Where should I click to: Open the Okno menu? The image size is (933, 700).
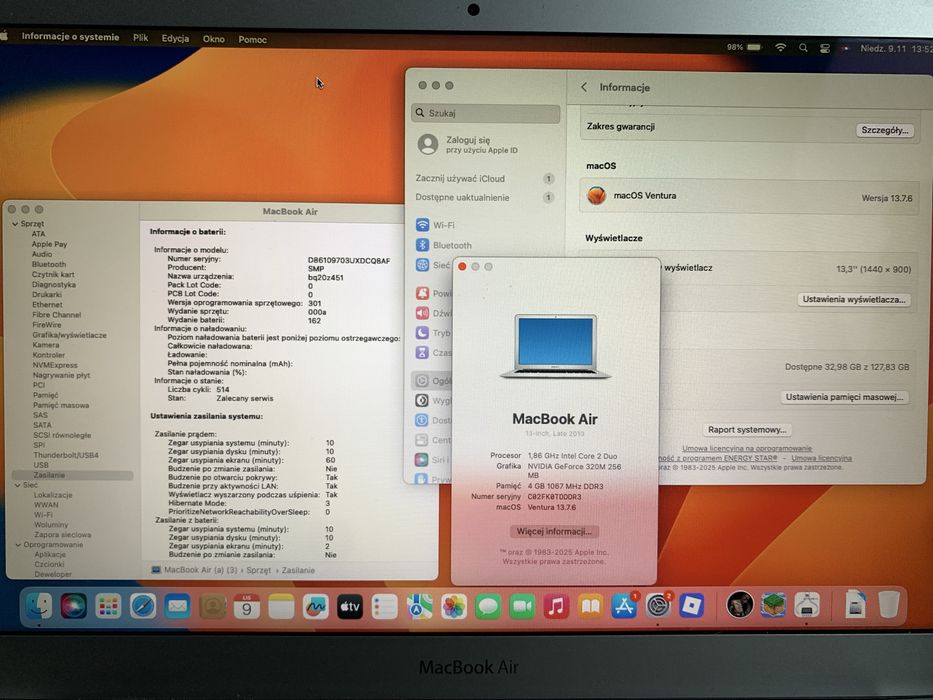click(x=214, y=39)
